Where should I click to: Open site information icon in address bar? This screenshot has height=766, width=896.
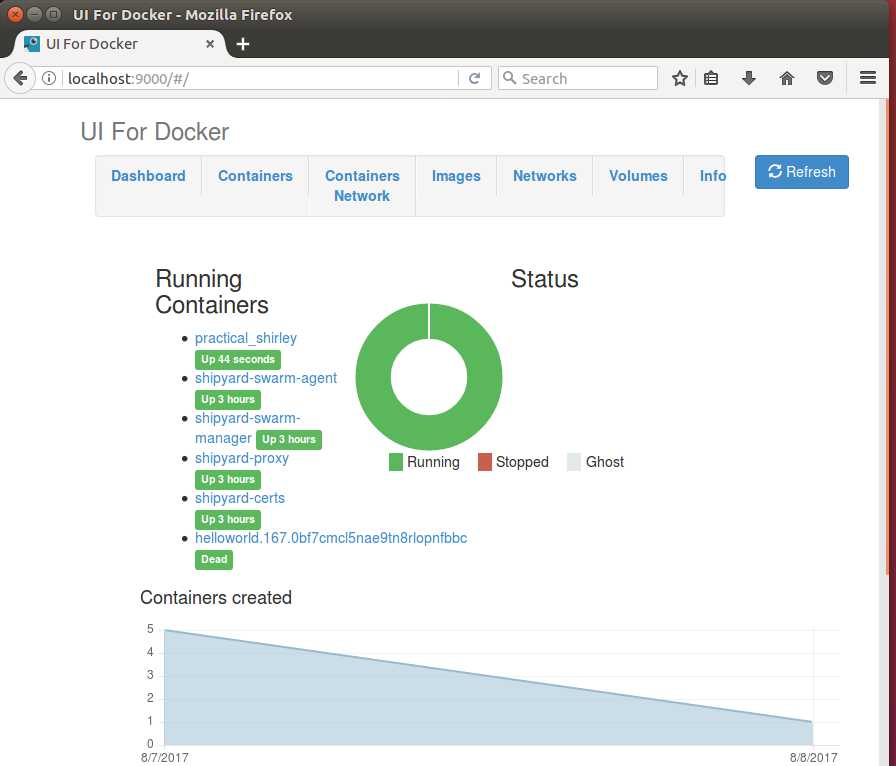[49, 78]
